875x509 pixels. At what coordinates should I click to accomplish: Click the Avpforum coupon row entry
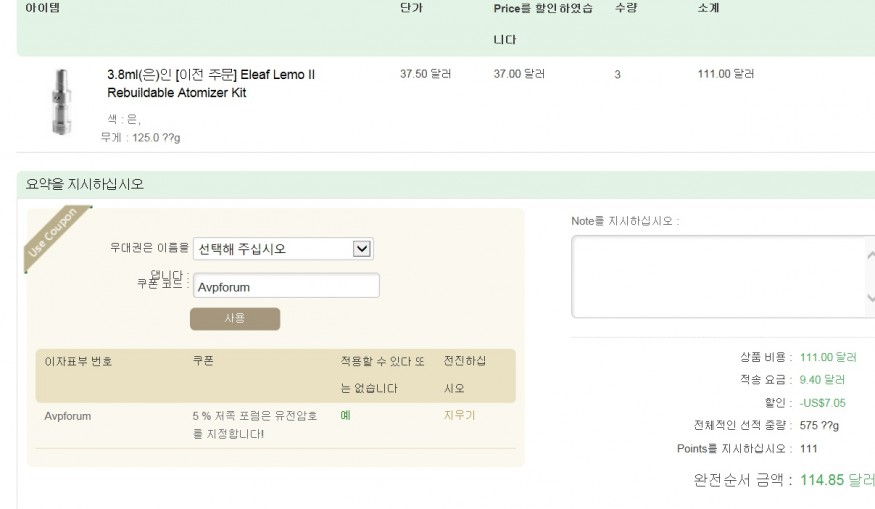68,416
